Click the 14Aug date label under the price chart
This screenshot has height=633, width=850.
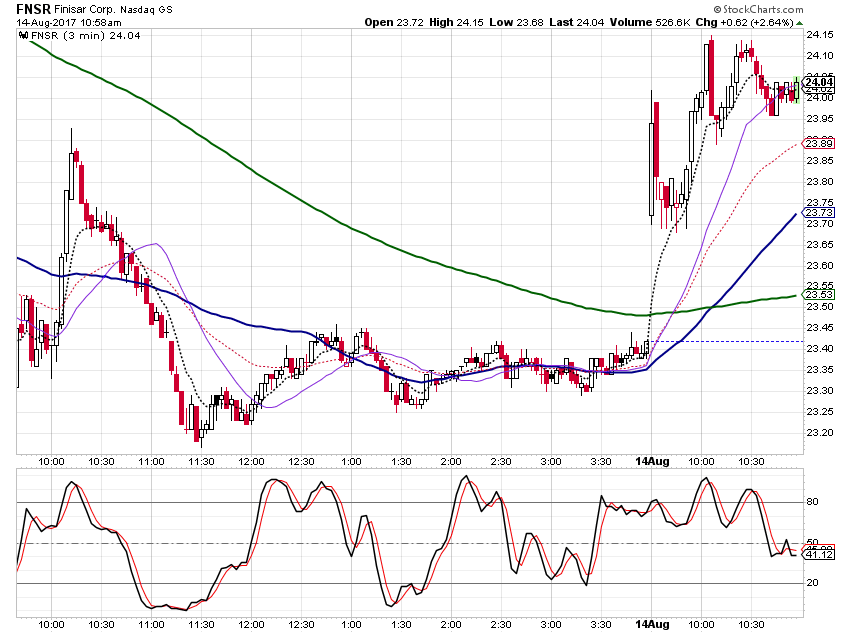[652, 461]
